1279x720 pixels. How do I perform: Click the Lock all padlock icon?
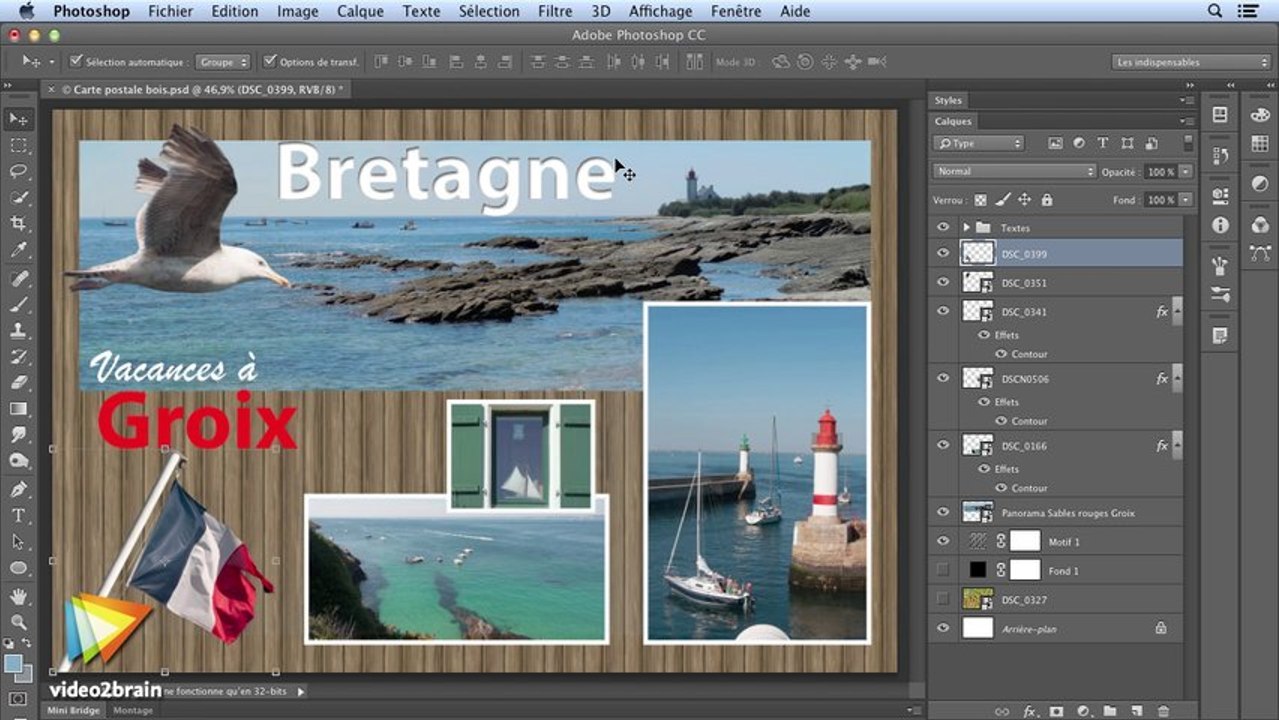coord(1046,200)
